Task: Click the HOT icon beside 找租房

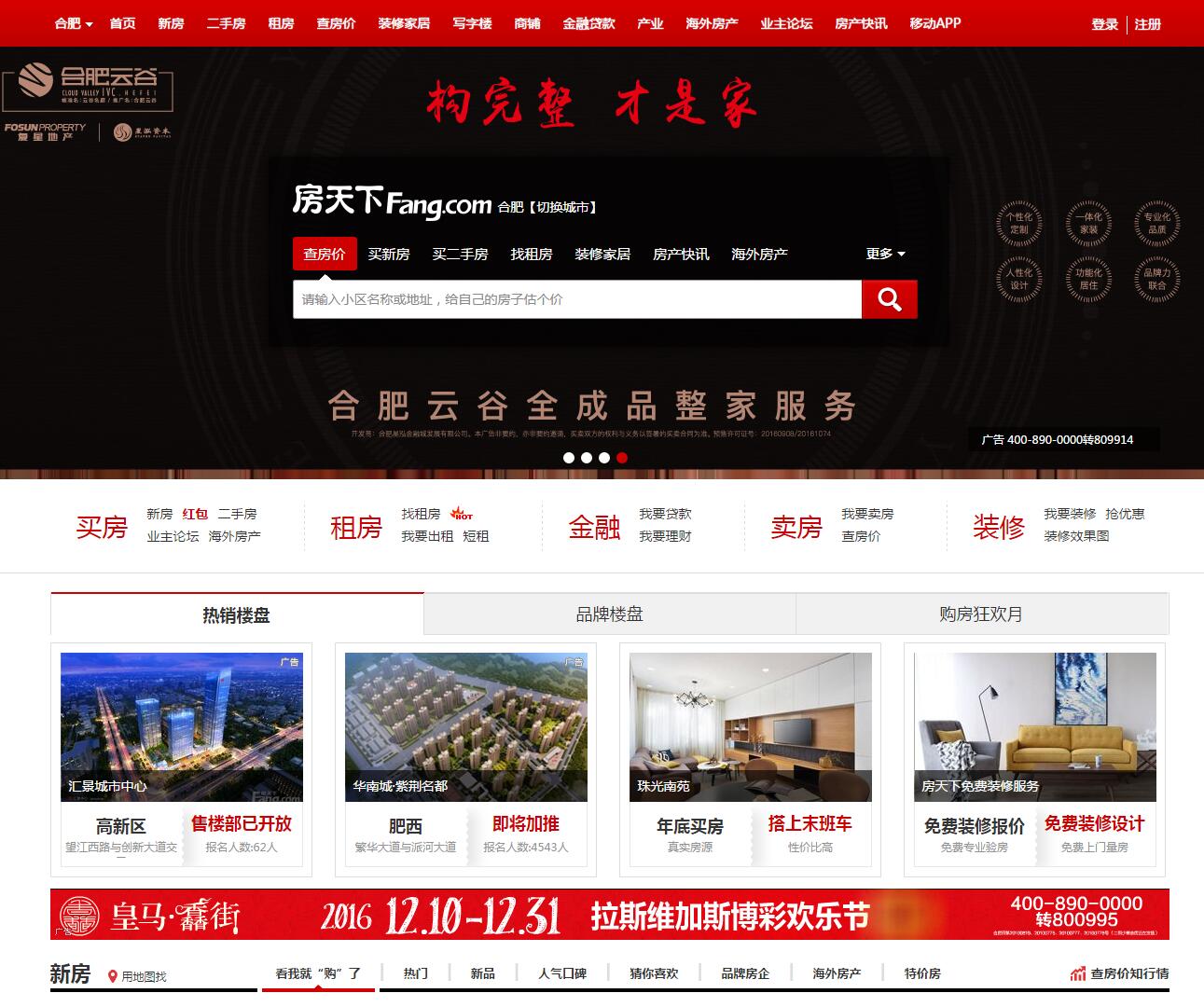Action: coord(462,514)
